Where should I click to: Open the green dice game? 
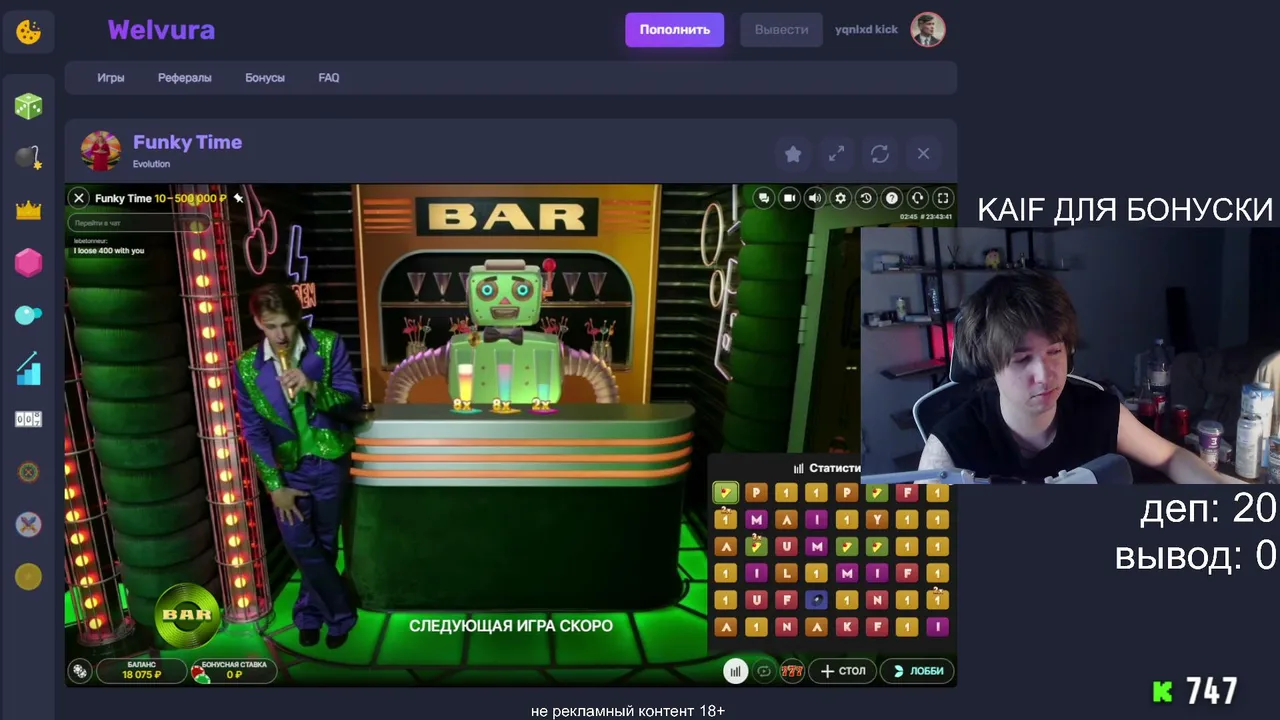[28, 105]
